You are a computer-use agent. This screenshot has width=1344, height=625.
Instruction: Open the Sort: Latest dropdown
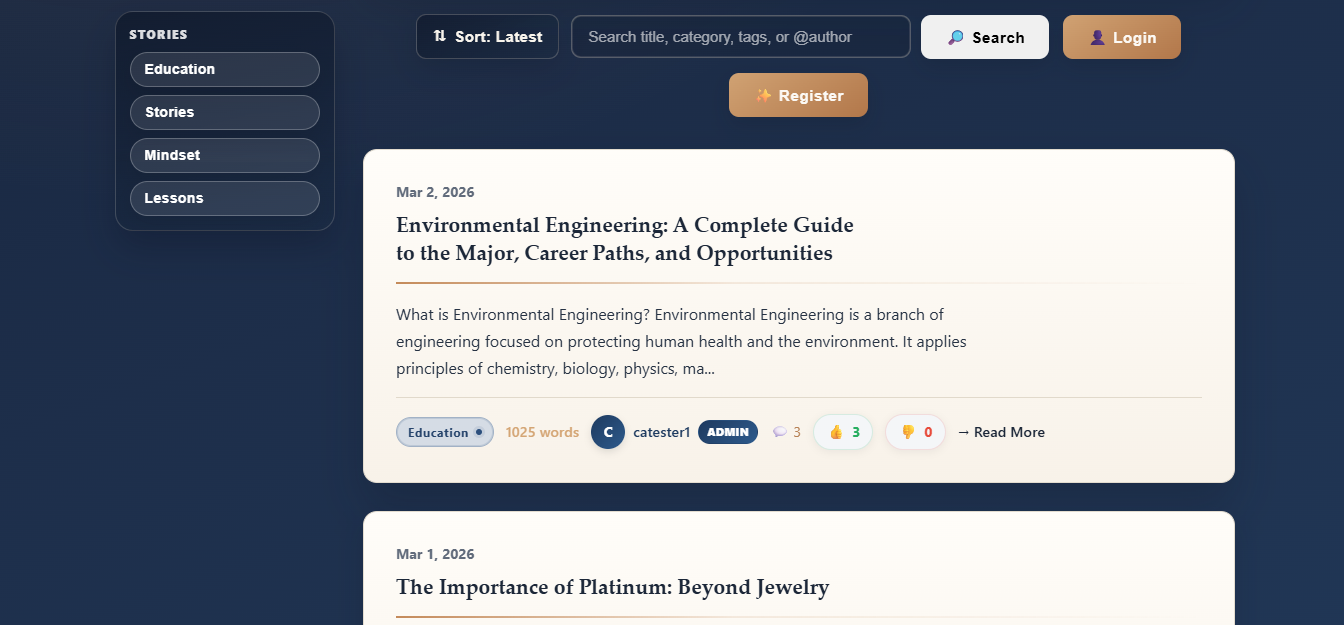(x=487, y=37)
